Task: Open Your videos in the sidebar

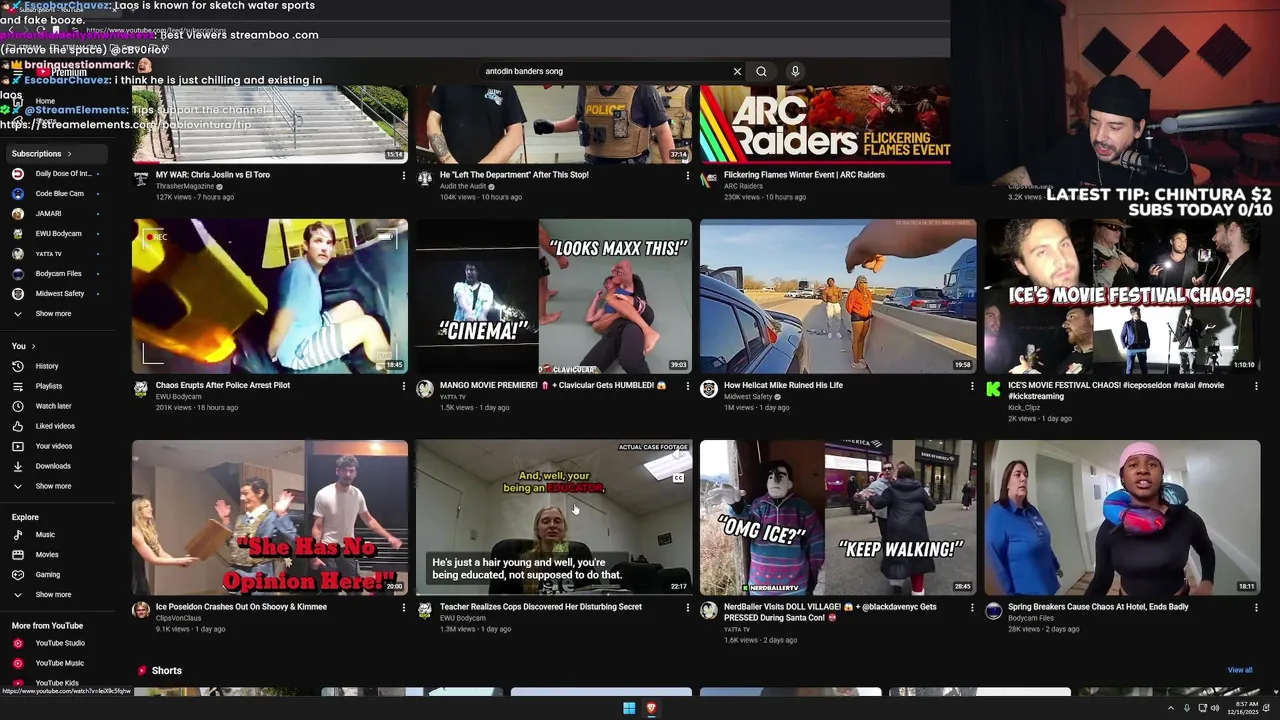Action: click(54, 446)
